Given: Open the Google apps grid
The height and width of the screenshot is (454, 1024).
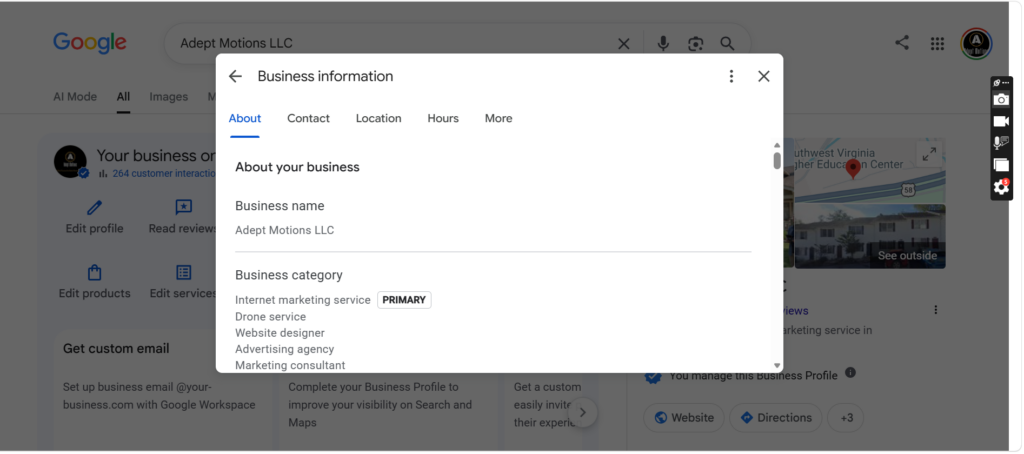Looking at the screenshot, I should point(937,44).
